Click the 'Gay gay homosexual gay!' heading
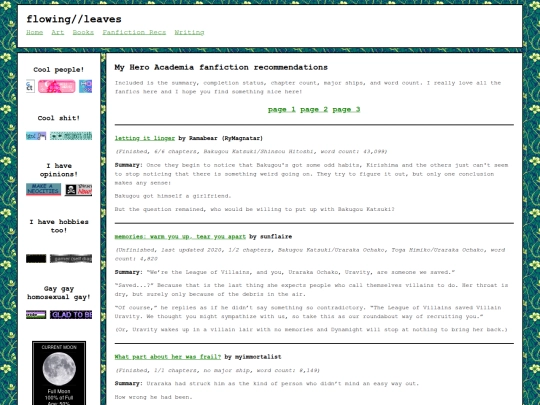The width and height of the screenshot is (540, 405). tap(59, 293)
